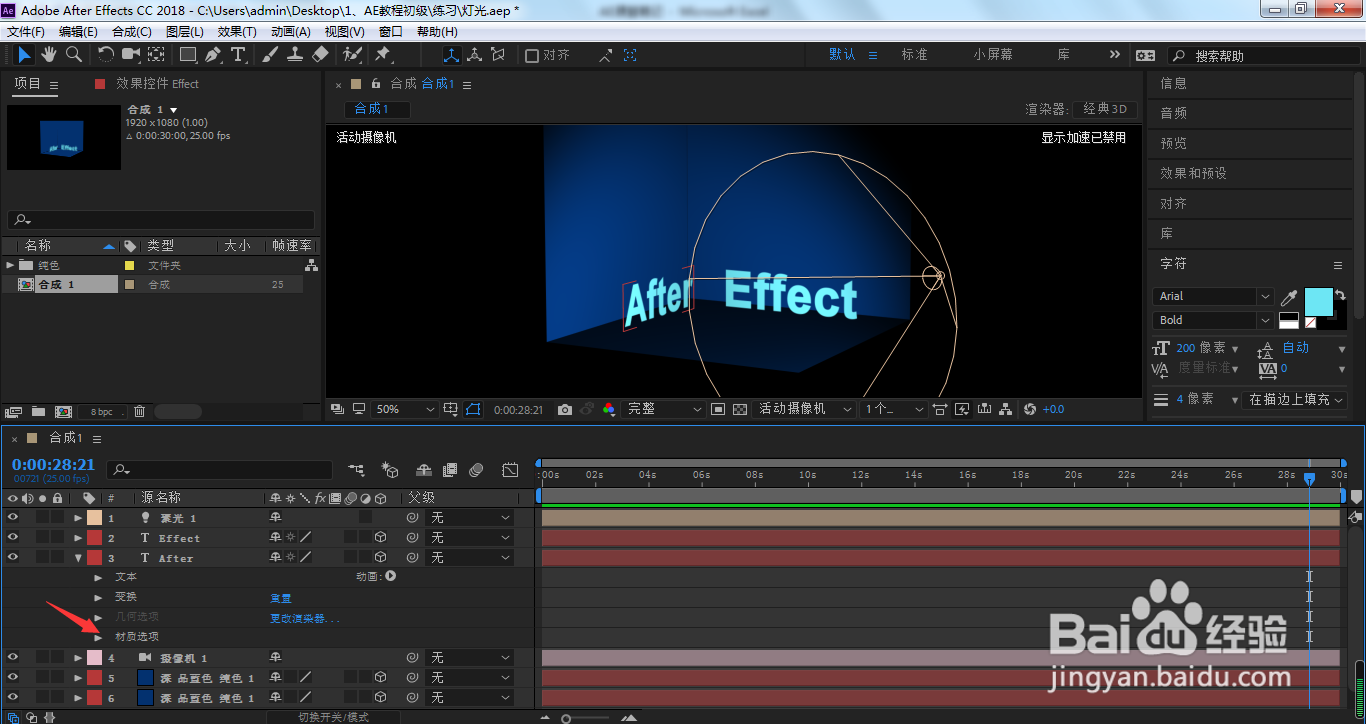The image size is (1366, 724).
Task: Select the Roto Brush tool
Action: tap(352, 55)
